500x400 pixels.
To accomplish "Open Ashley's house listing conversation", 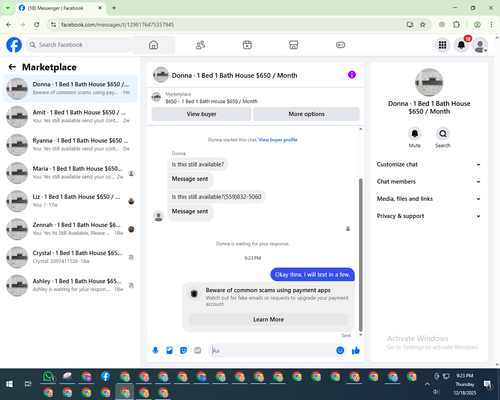I will [70, 285].
